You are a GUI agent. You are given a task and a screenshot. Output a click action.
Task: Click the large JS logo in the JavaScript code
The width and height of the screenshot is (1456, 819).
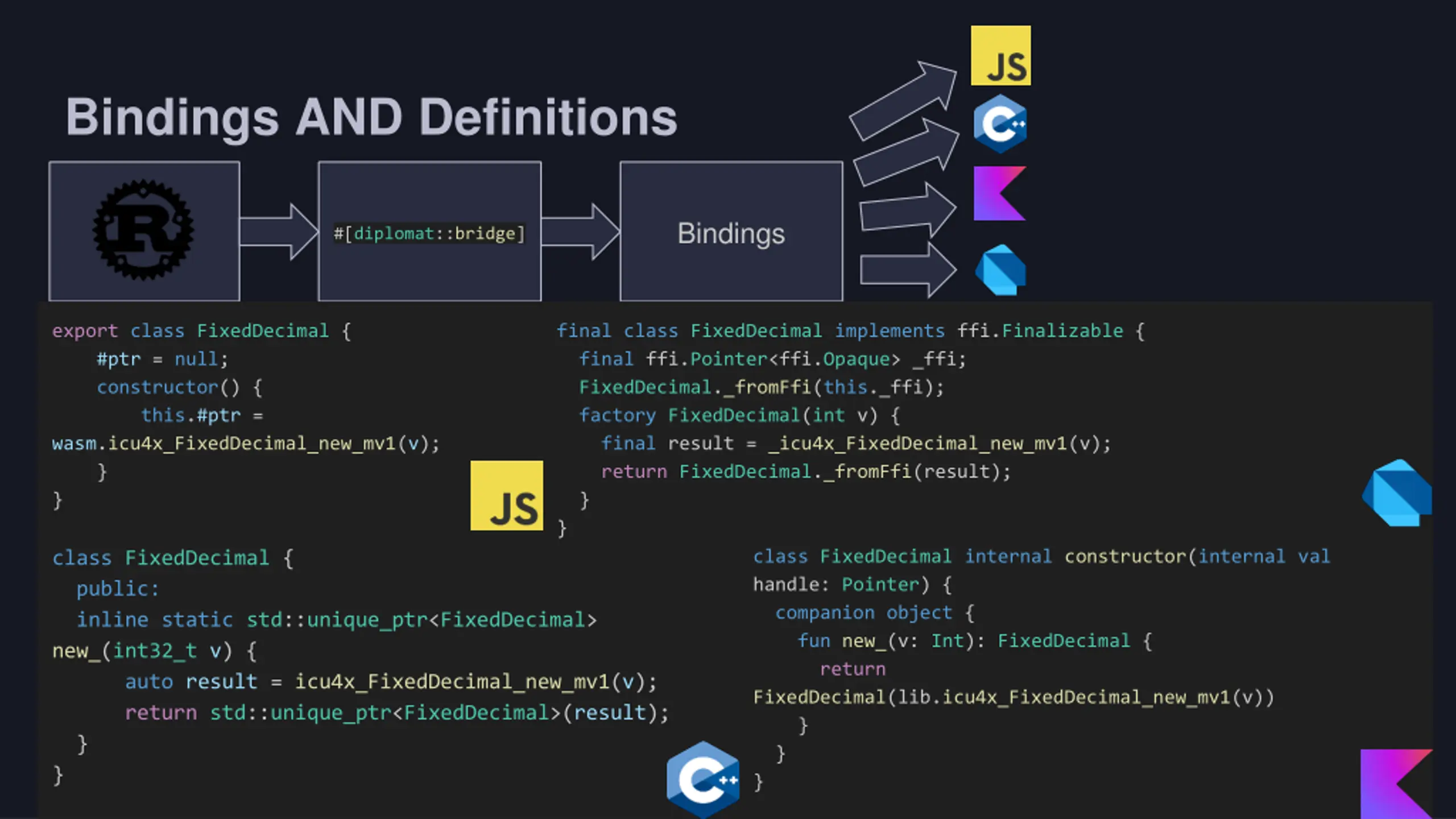click(507, 495)
